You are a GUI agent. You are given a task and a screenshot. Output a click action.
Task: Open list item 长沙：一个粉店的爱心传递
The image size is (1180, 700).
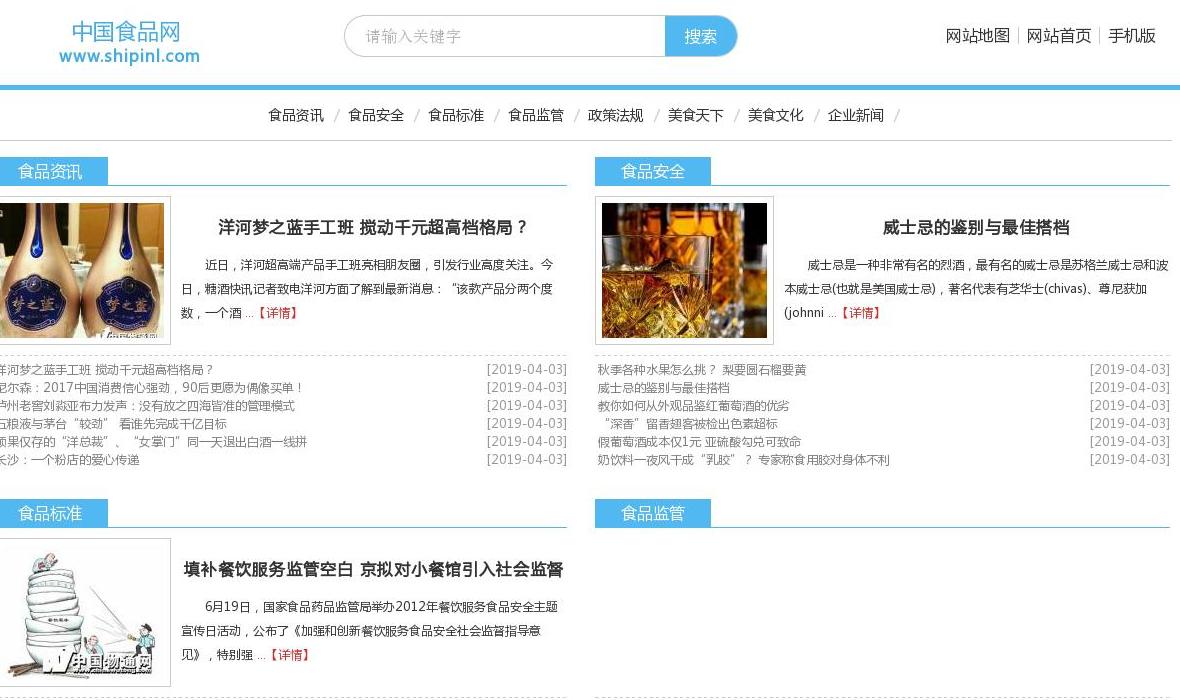click(x=69, y=460)
